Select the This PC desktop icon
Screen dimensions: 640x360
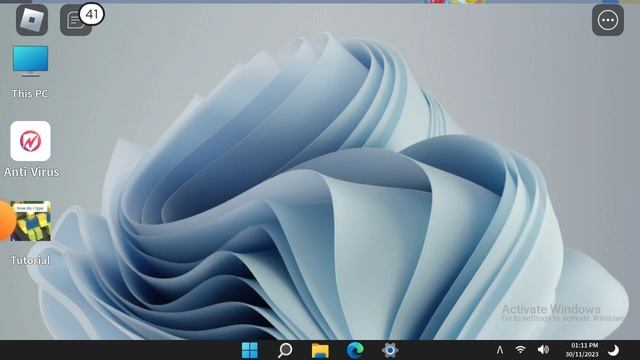coord(30,62)
